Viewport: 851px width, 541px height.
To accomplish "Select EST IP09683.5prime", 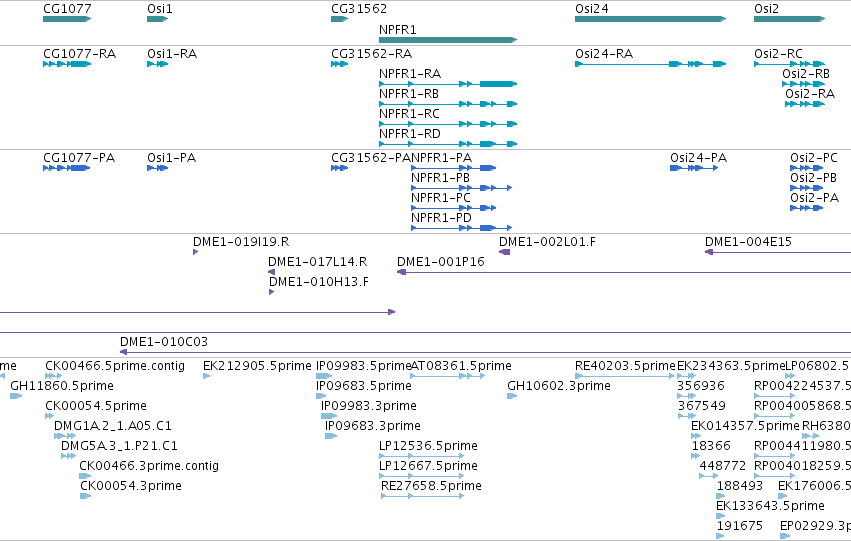I will coord(364,386).
